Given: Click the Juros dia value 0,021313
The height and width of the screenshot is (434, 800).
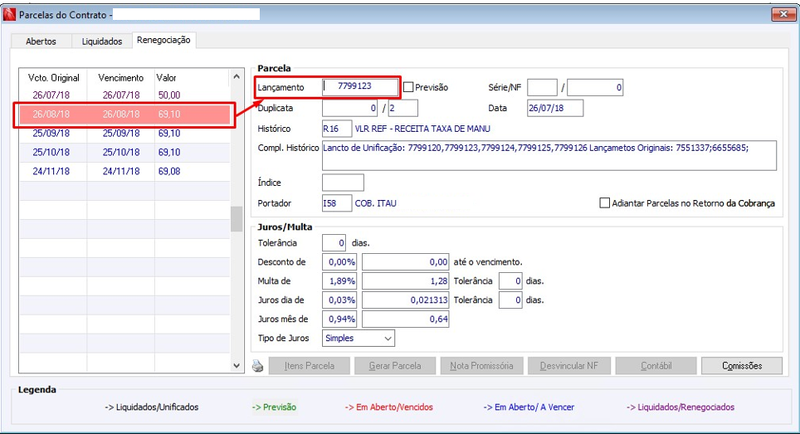Looking at the screenshot, I should (x=406, y=300).
